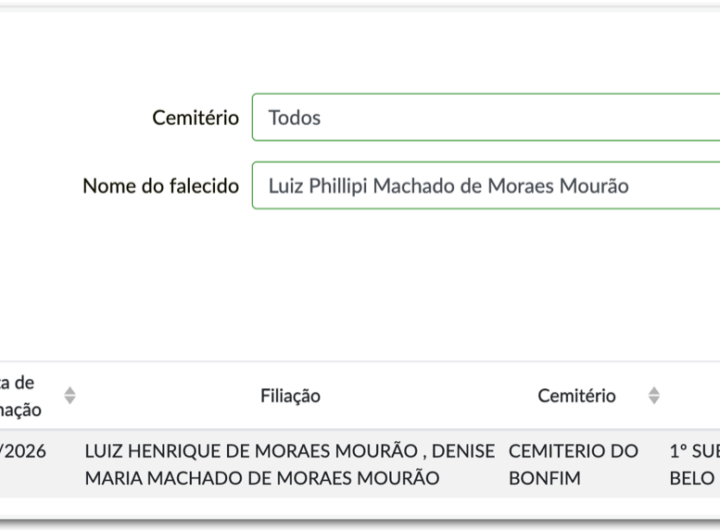720x530 pixels.
Task: Click the DENISE MARIA MACHADO filiação text
Action: 262,478
